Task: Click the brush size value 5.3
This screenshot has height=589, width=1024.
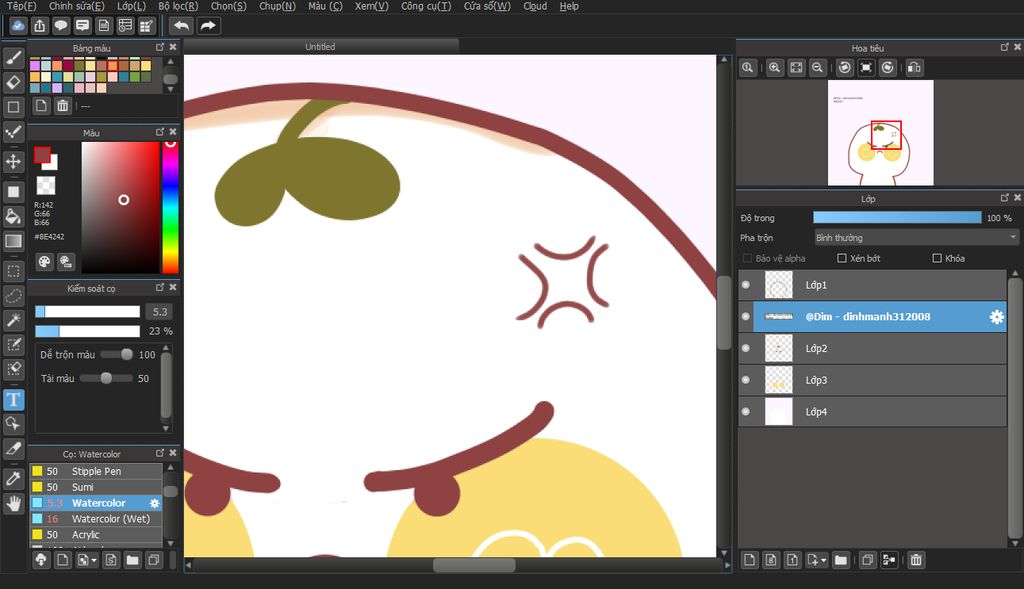Action: pyautogui.click(x=160, y=311)
